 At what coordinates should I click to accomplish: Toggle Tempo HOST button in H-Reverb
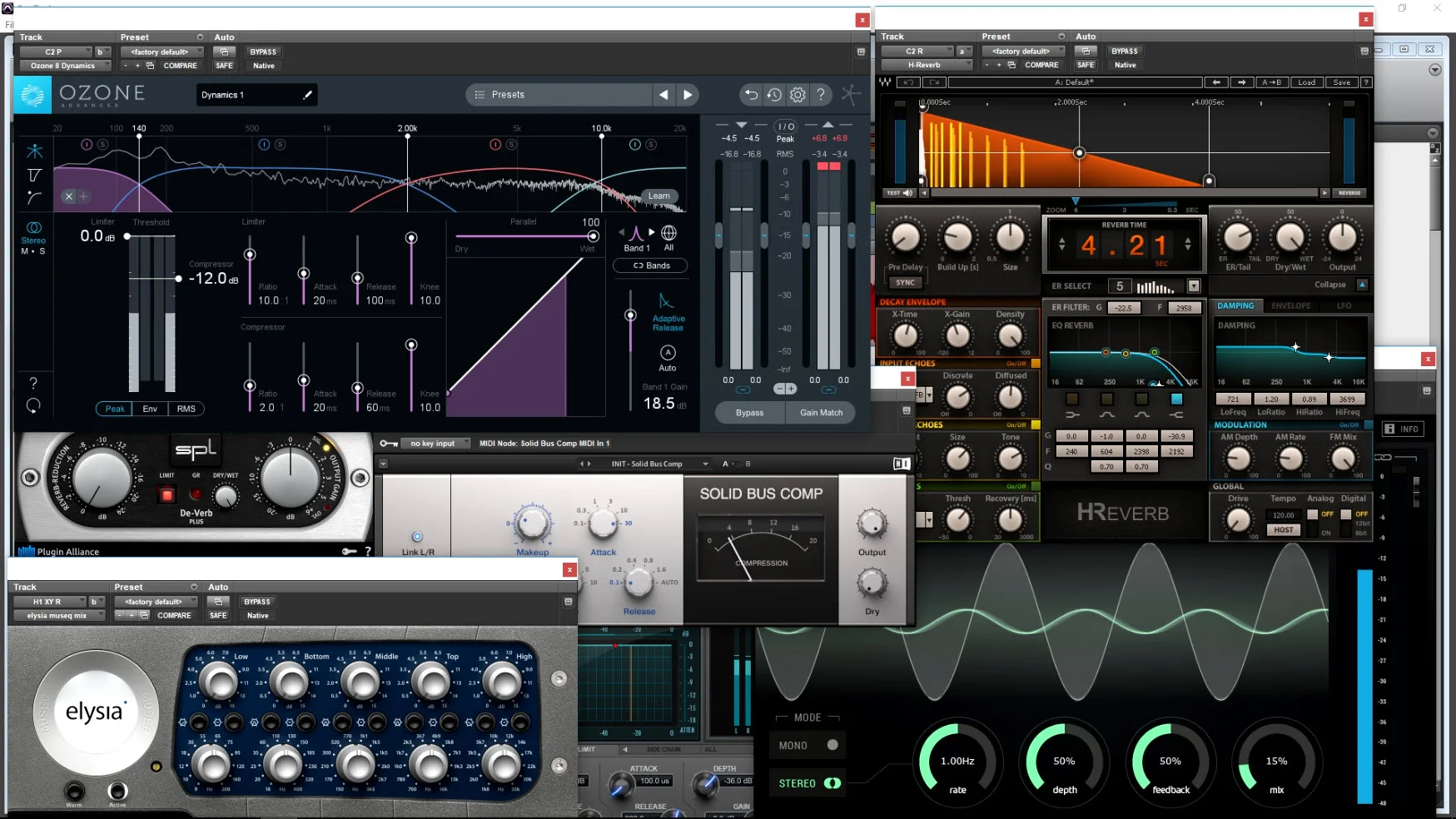1284,529
